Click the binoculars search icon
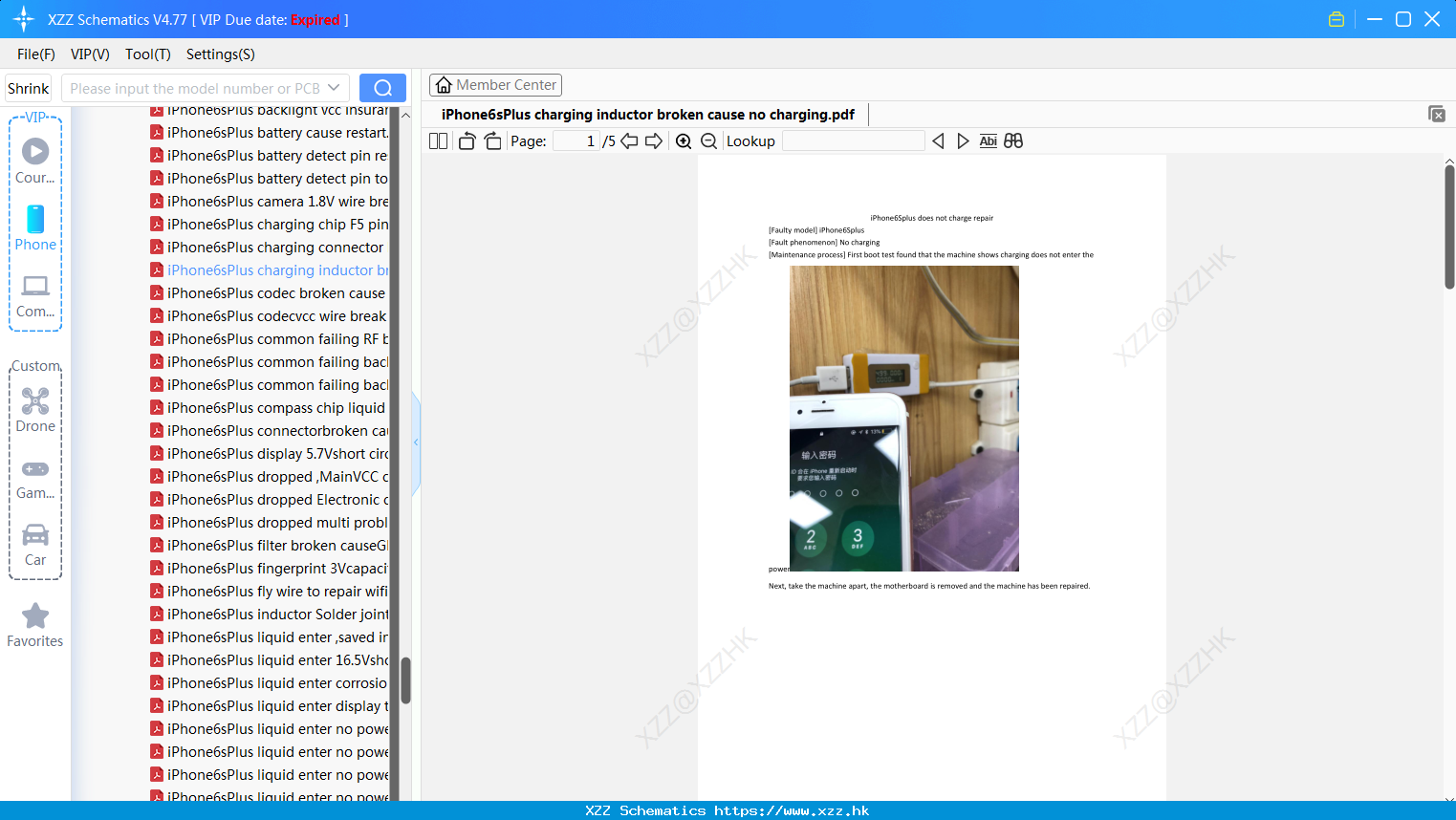 click(1013, 140)
